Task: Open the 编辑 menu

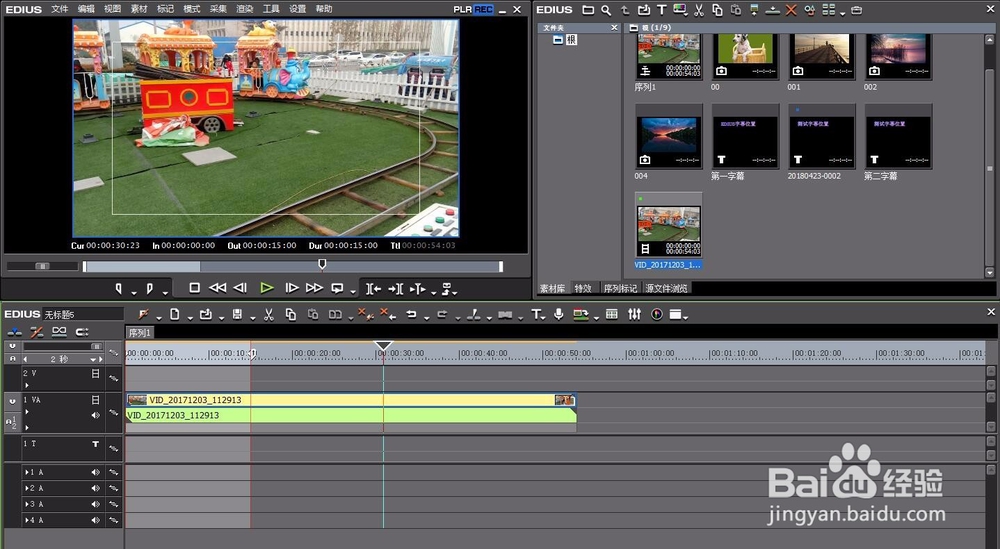Action: click(86, 9)
